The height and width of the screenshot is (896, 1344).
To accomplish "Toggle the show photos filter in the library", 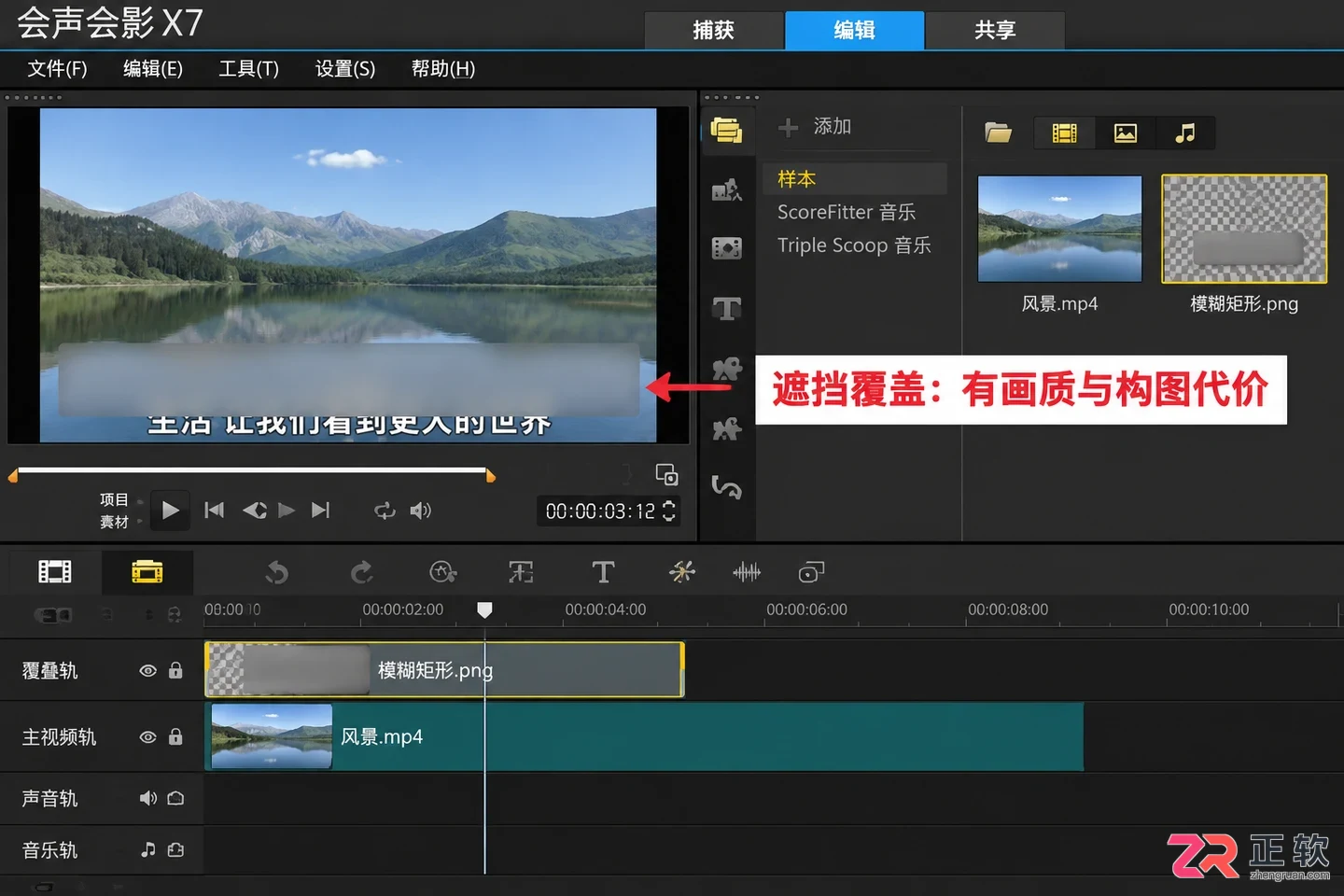I will pos(1126,133).
